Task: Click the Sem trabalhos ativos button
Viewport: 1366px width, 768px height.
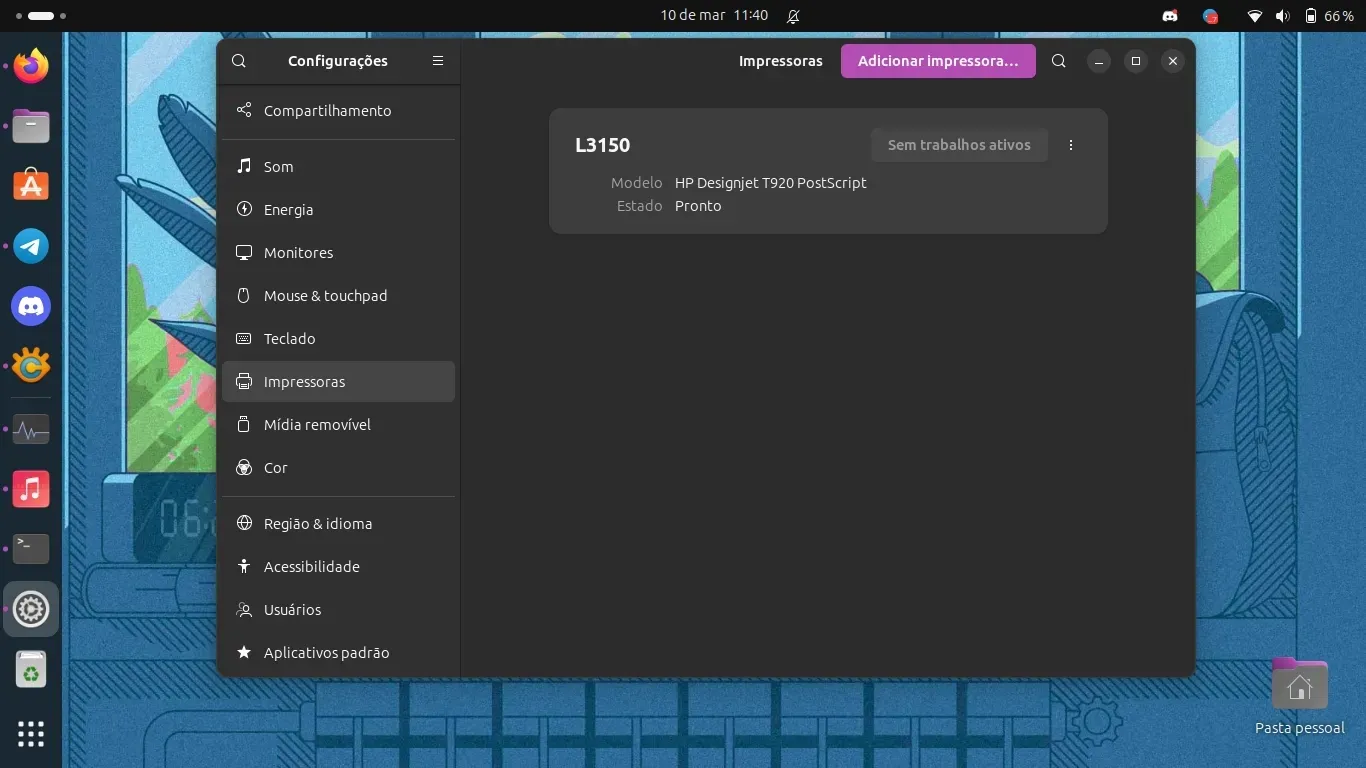Action: point(958,145)
